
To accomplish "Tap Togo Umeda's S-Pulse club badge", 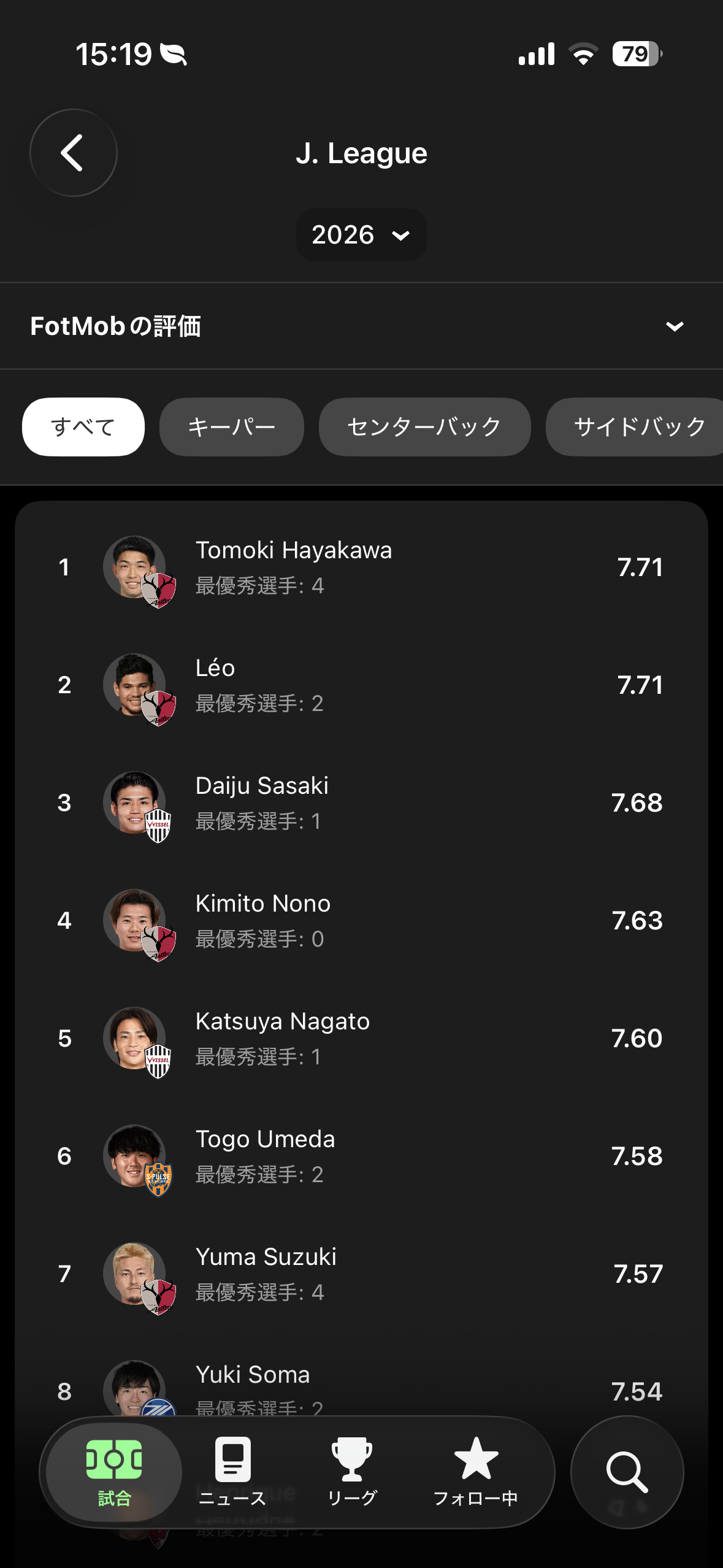I will [158, 1179].
